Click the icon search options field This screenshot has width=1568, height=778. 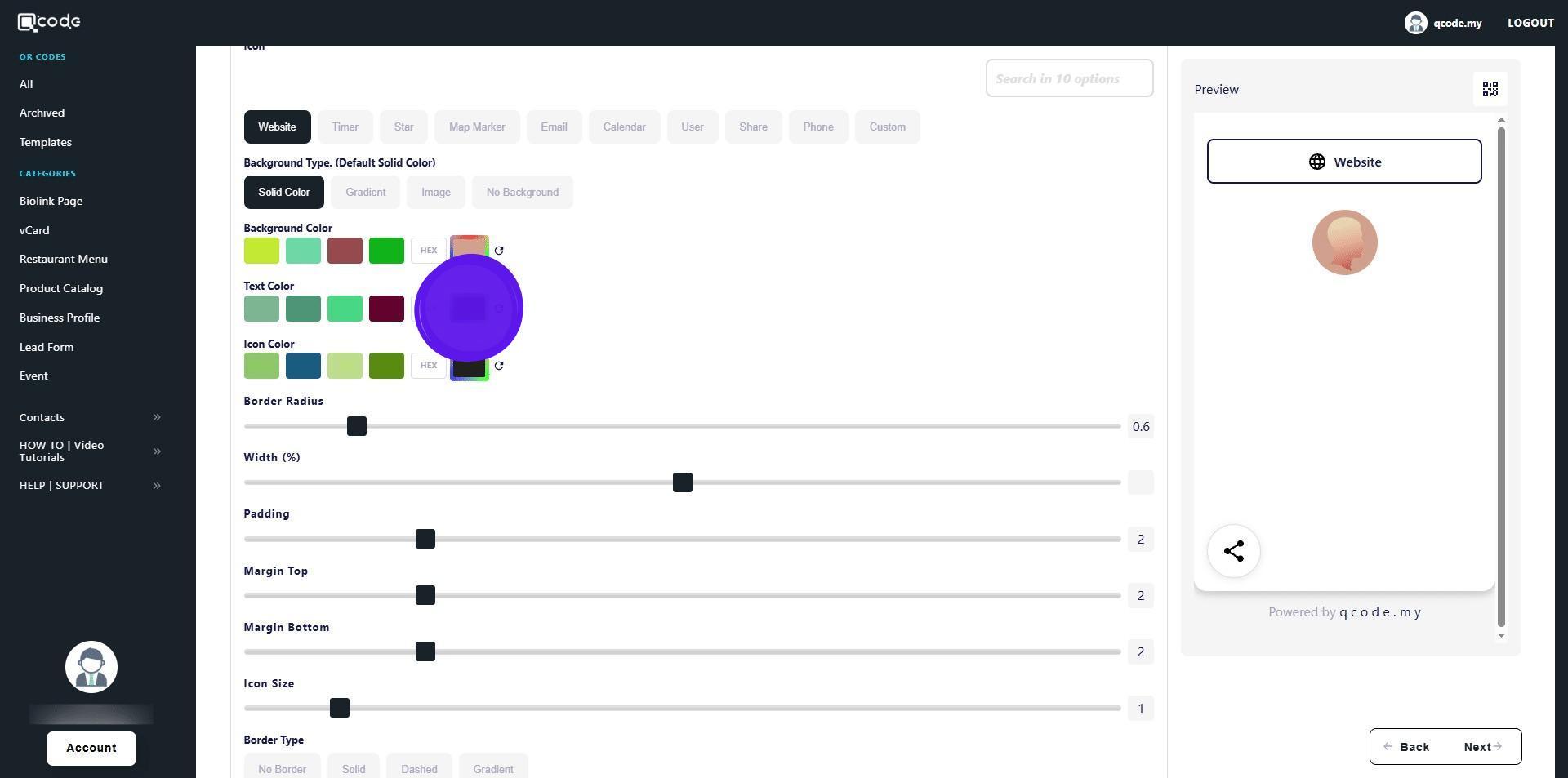[x=1068, y=78]
